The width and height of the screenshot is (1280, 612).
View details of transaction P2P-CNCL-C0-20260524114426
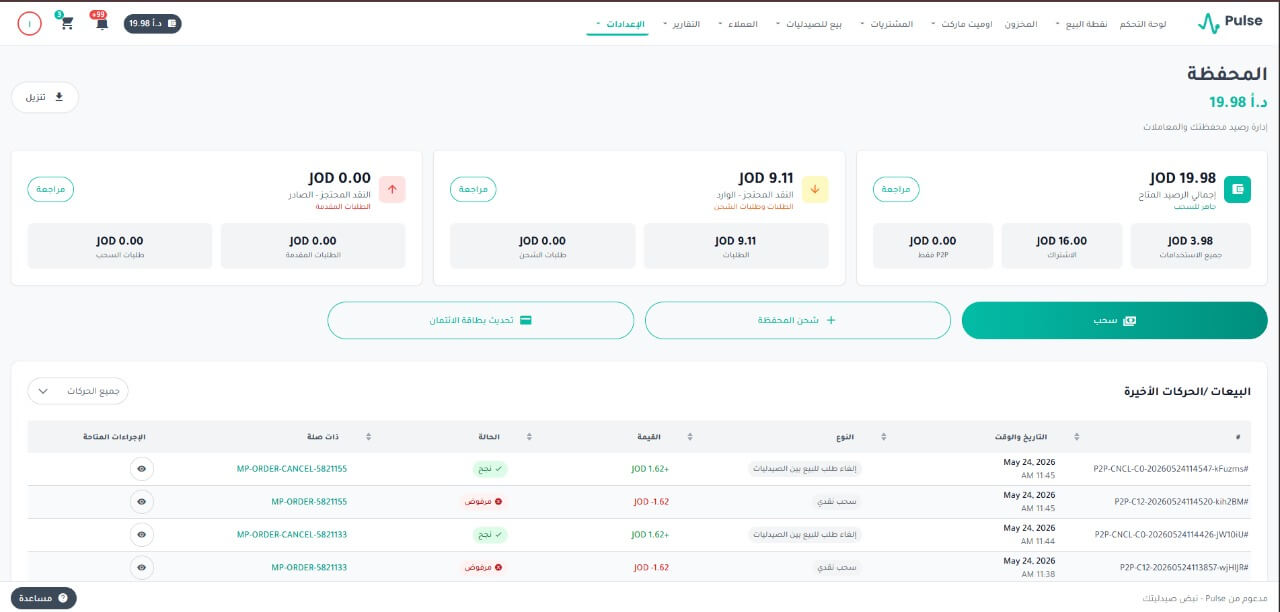141,535
